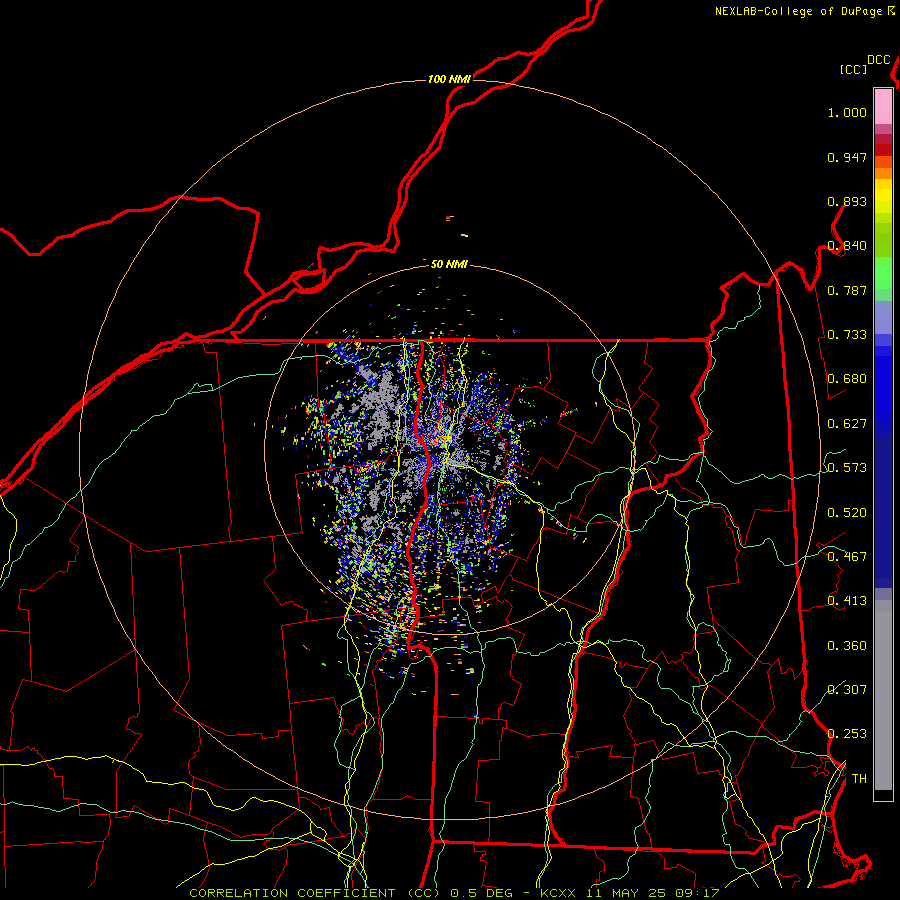900x900 pixels.
Task: Click the 0.413 color scale label
Action: (x=847, y=601)
